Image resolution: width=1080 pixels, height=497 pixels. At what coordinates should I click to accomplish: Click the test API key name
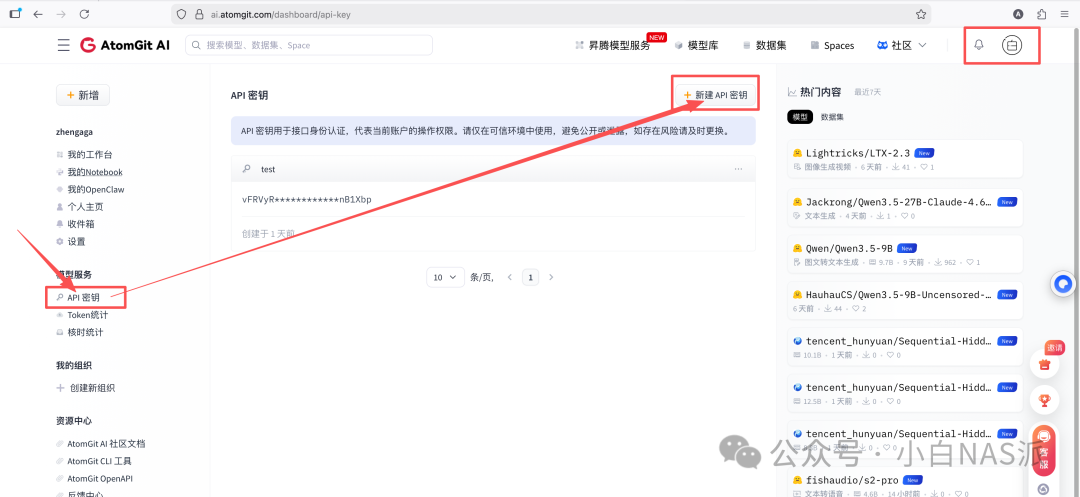(268, 169)
